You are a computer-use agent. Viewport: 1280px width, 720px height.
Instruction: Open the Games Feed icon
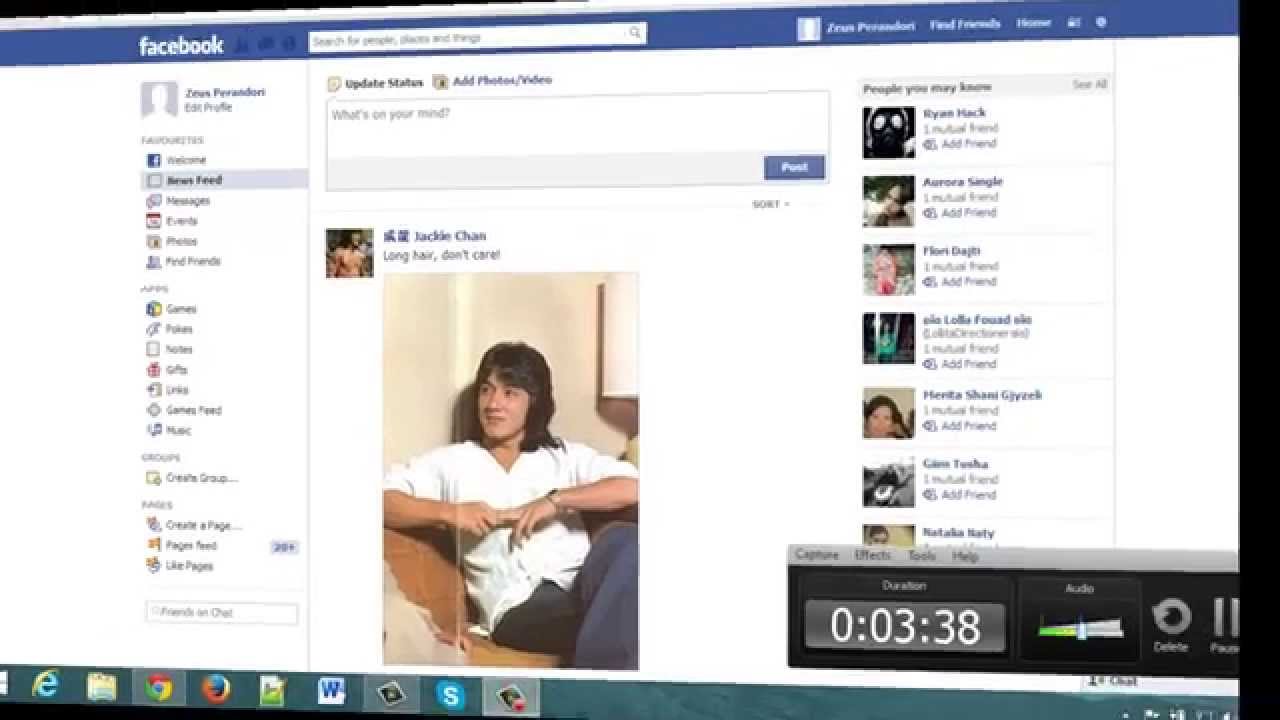pyautogui.click(x=154, y=410)
